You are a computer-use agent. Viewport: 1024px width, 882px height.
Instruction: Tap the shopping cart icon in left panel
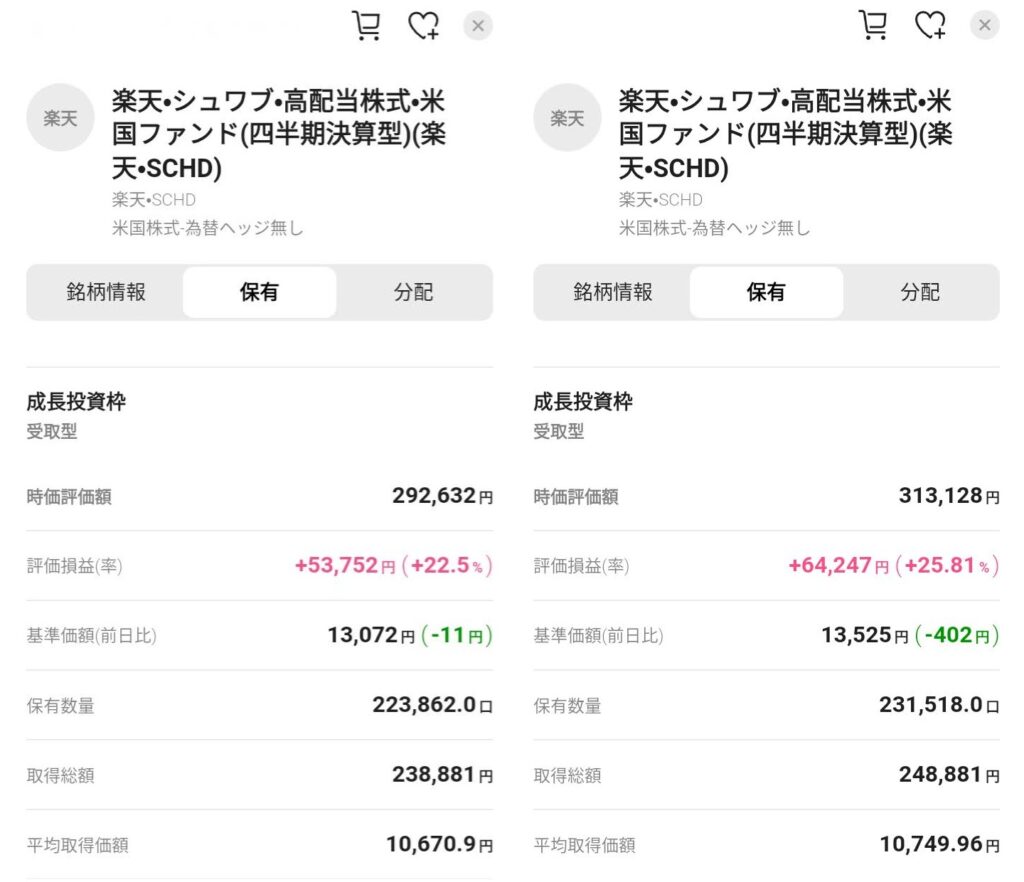[366, 25]
